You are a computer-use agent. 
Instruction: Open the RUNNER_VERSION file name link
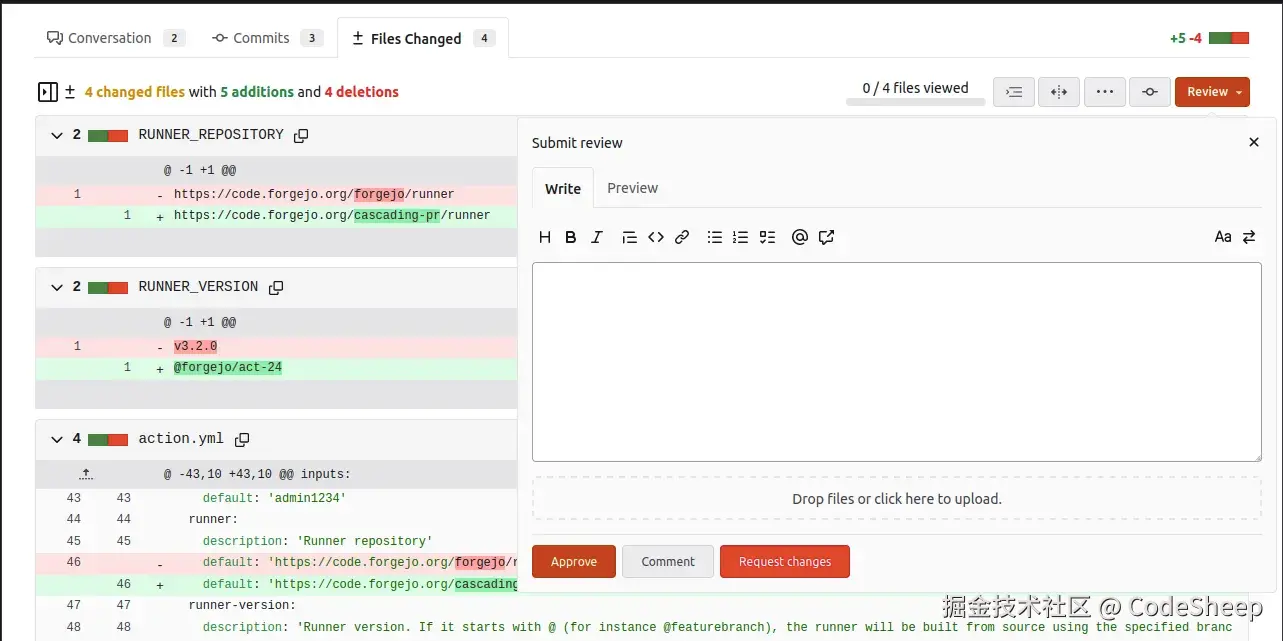tap(198, 287)
